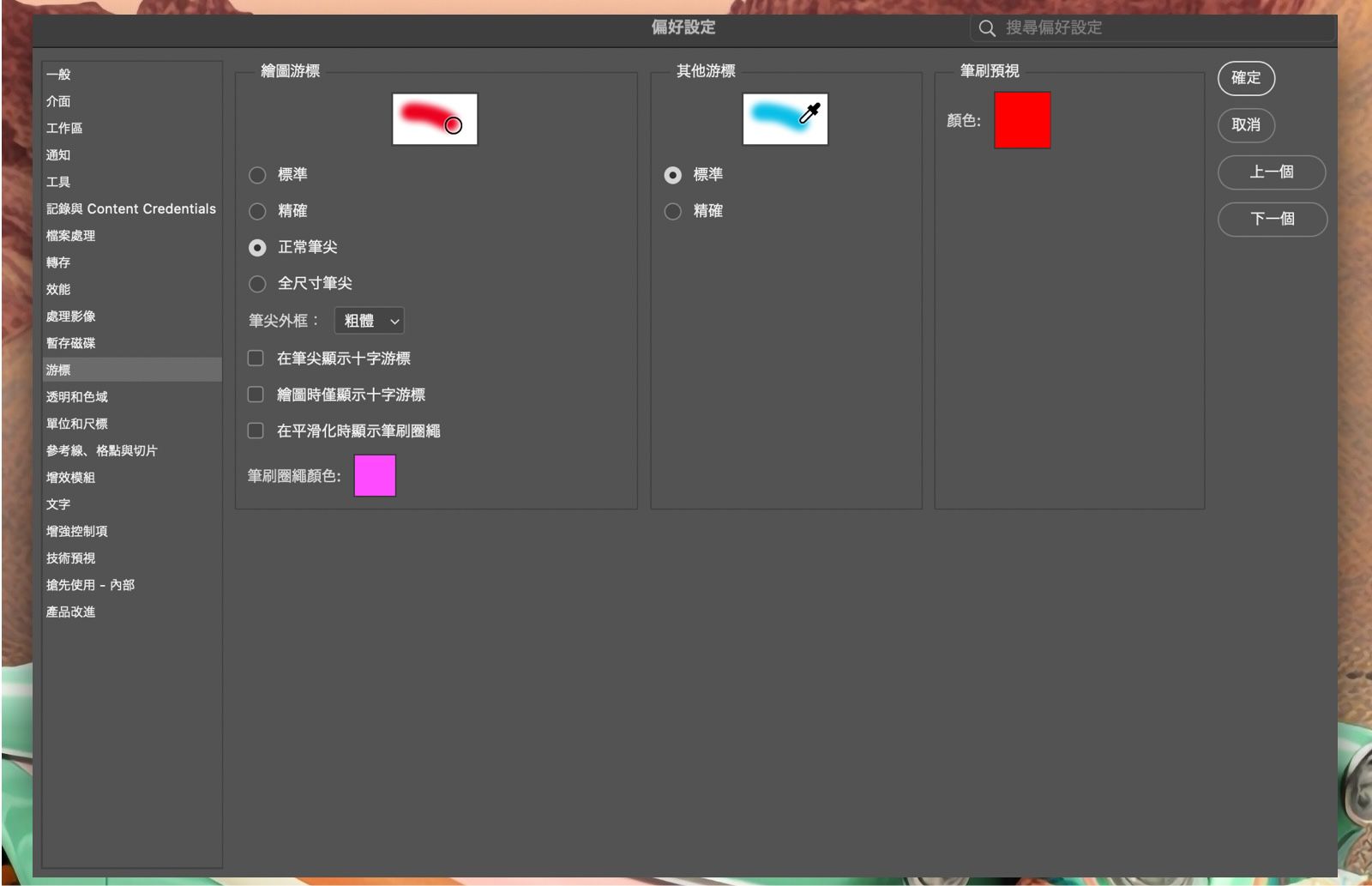Click the other cursors preview thumbnail

click(x=785, y=119)
